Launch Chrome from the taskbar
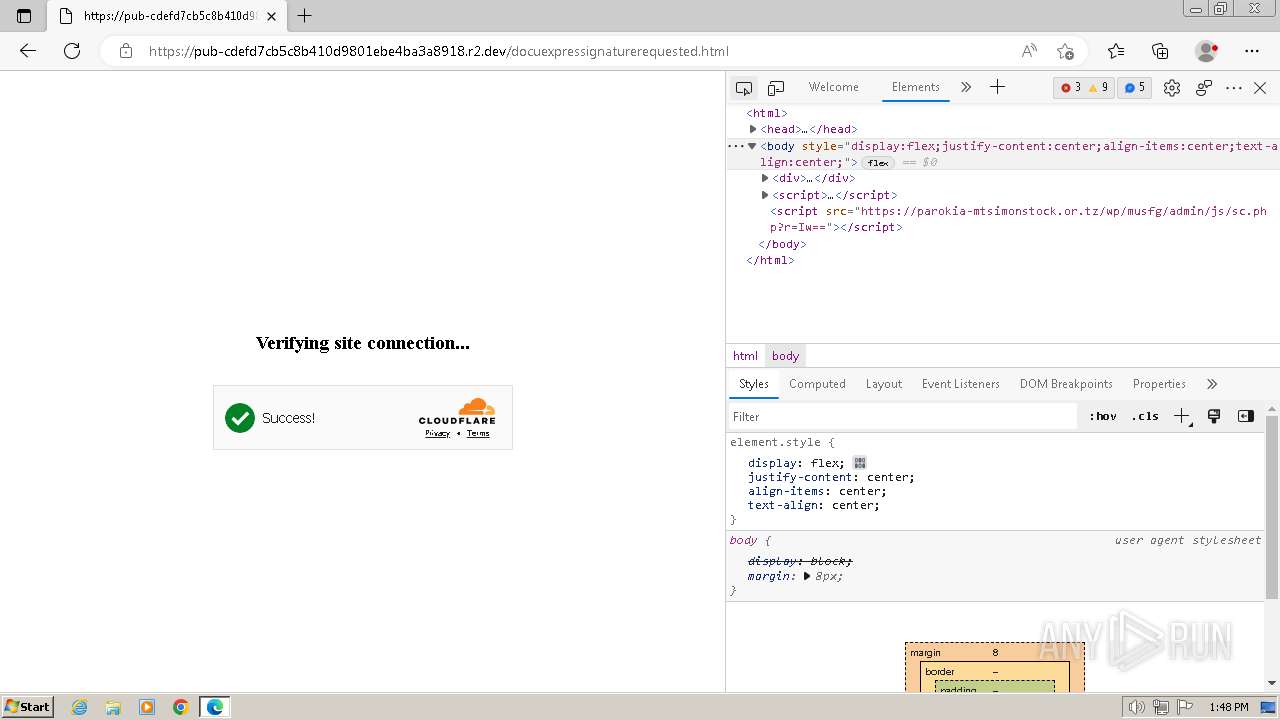1280x720 pixels. click(181, 707)
